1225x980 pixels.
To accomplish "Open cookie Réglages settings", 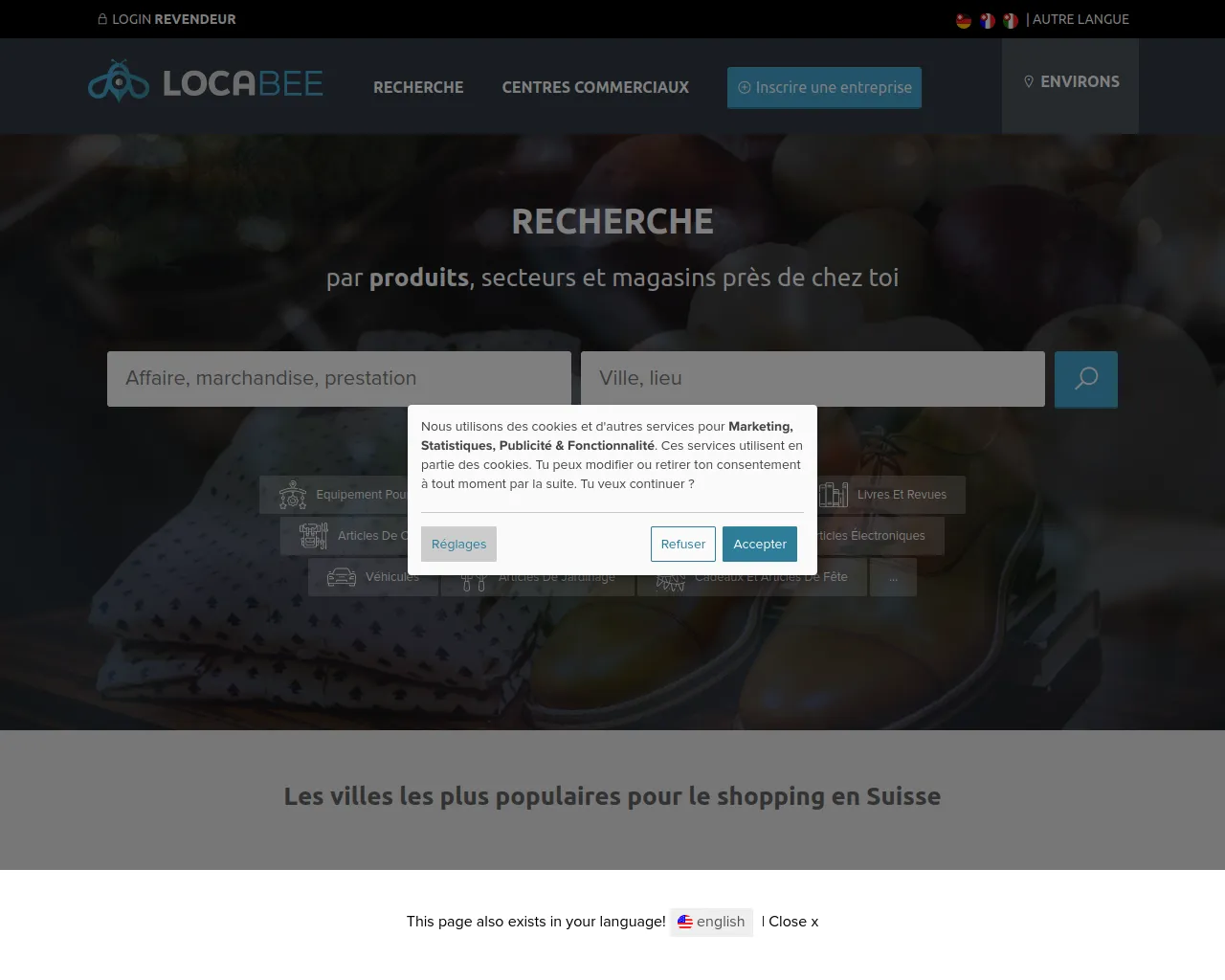I will [458, 544].
